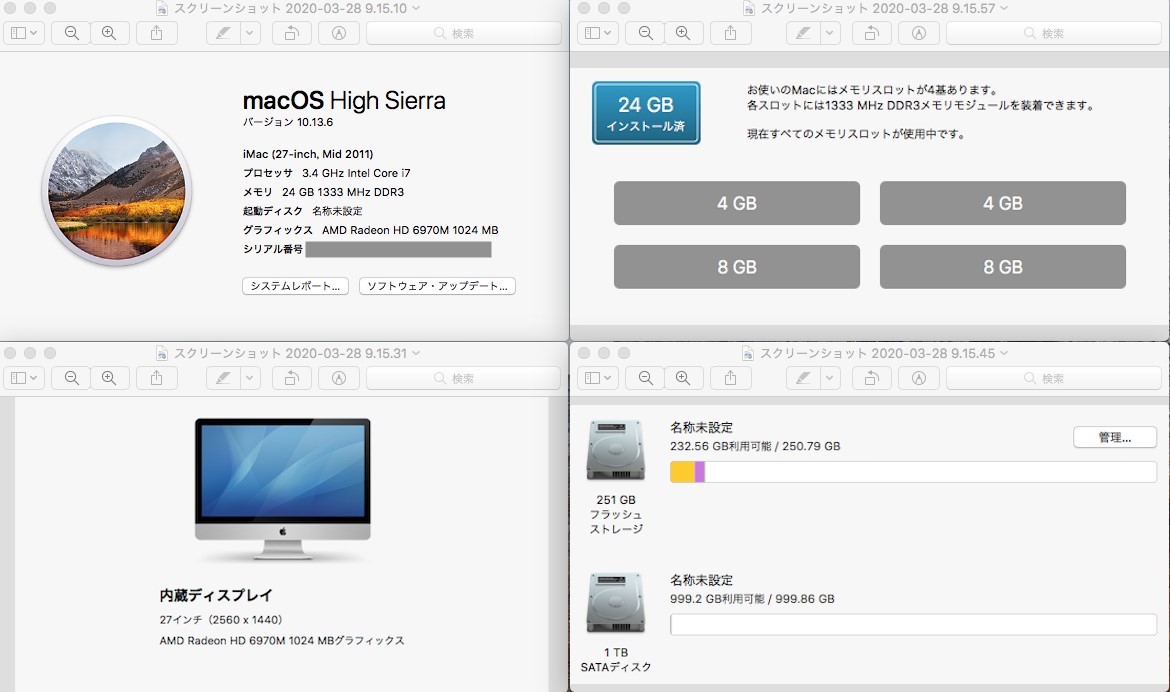
Task: Click the yellow segment of storage bar
Action: click(682, 472)
